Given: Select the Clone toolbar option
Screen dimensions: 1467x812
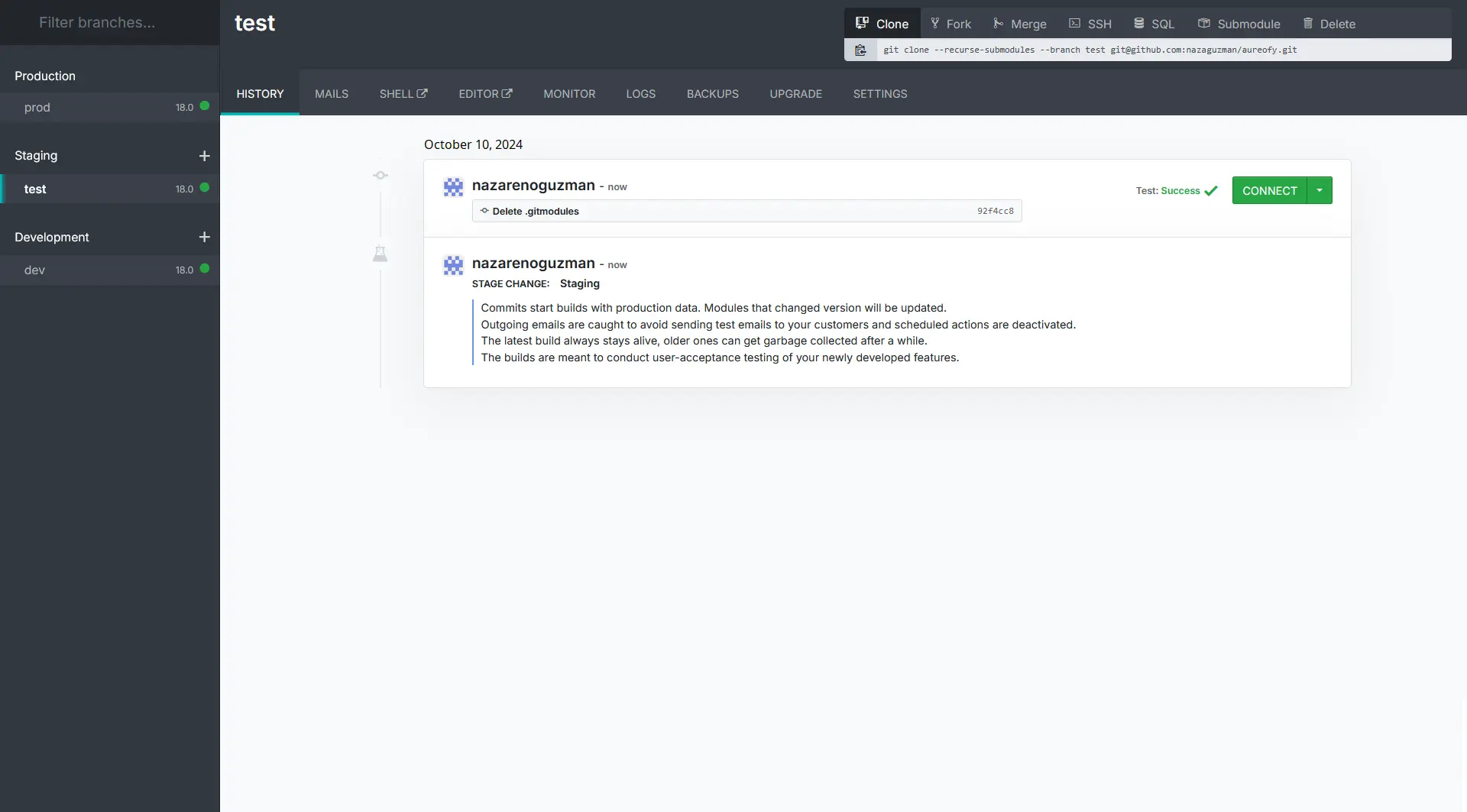Looking at the screenshot, I should (882, 24).
